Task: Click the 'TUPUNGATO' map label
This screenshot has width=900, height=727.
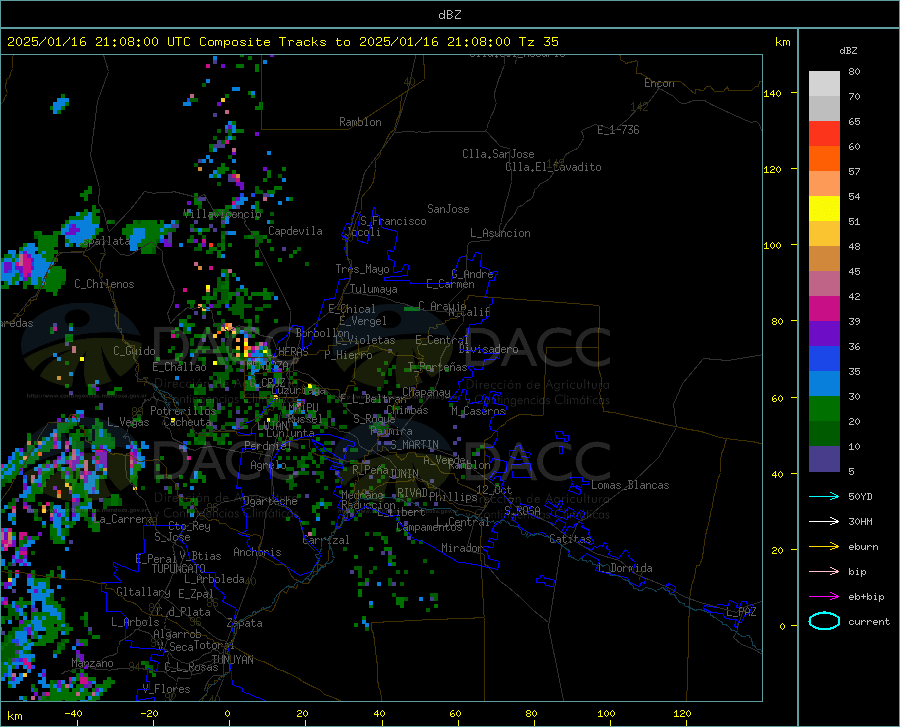Action: point(179,569)
